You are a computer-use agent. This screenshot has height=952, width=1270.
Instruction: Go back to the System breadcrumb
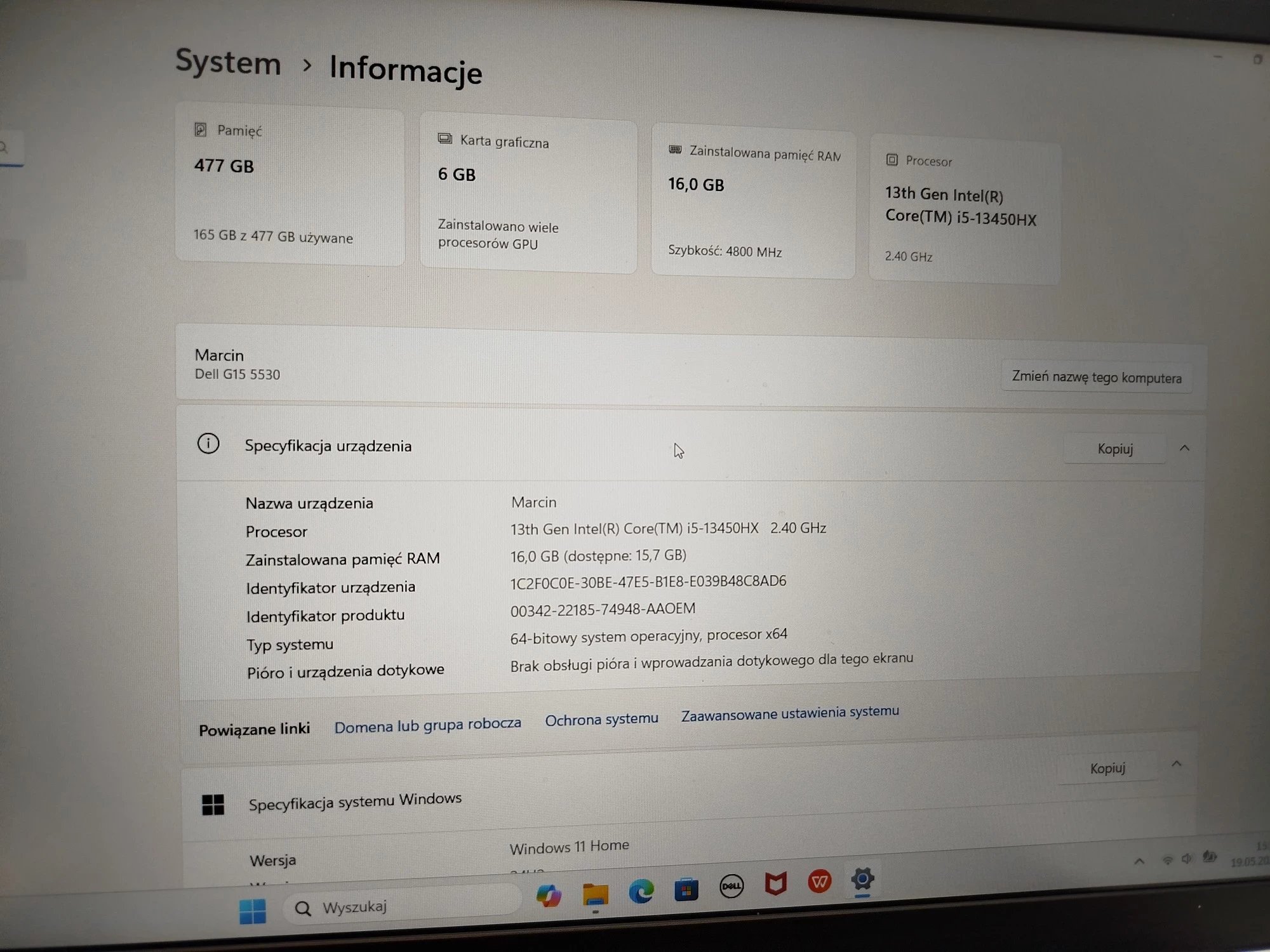click(x=228, y=63)
